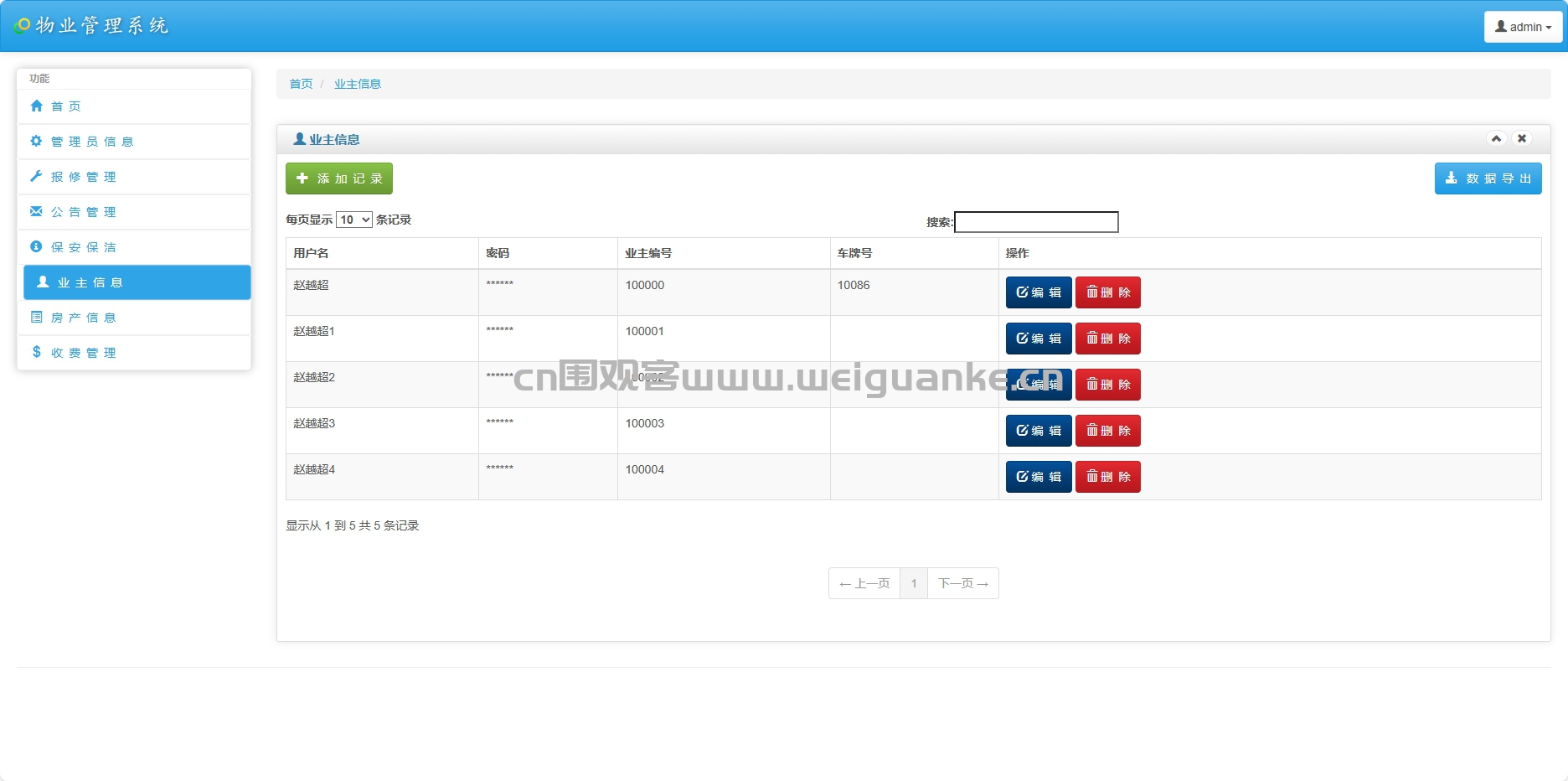
Task: Sort by the 车牌号 column header
Action: pos(914,253)
